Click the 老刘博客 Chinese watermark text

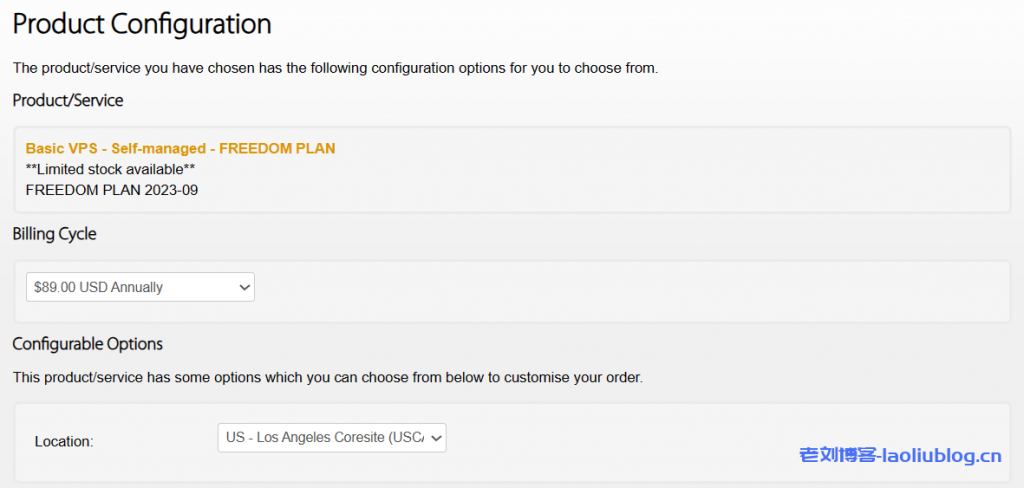(838, 456)
